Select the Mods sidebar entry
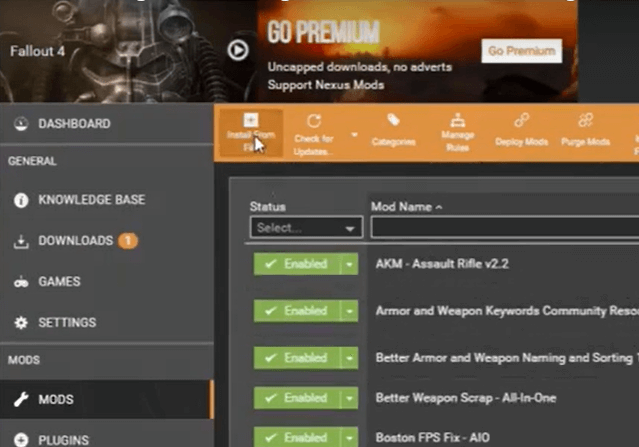Viewport: 639px width, 447px height. 106,399
